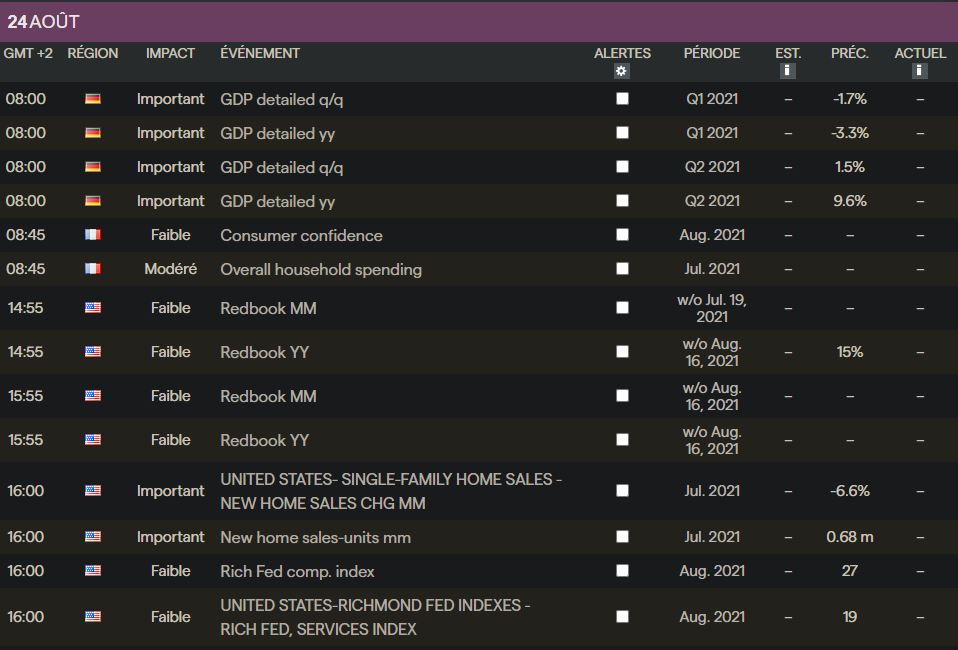
Task: Click US flag in Richmond Fed Services Index row
Action: (93, 616)
